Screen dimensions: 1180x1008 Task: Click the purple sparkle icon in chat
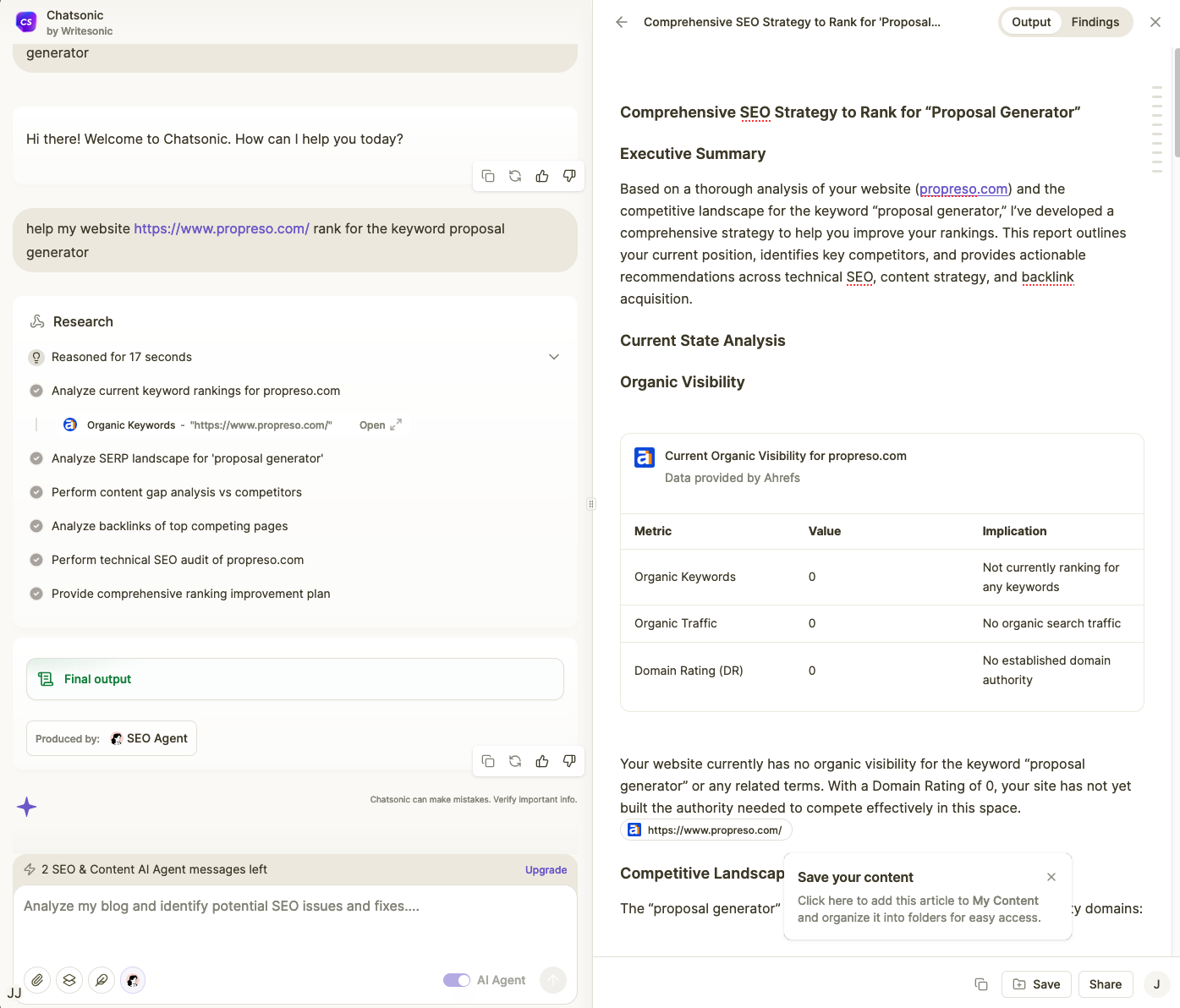[27, 807]
